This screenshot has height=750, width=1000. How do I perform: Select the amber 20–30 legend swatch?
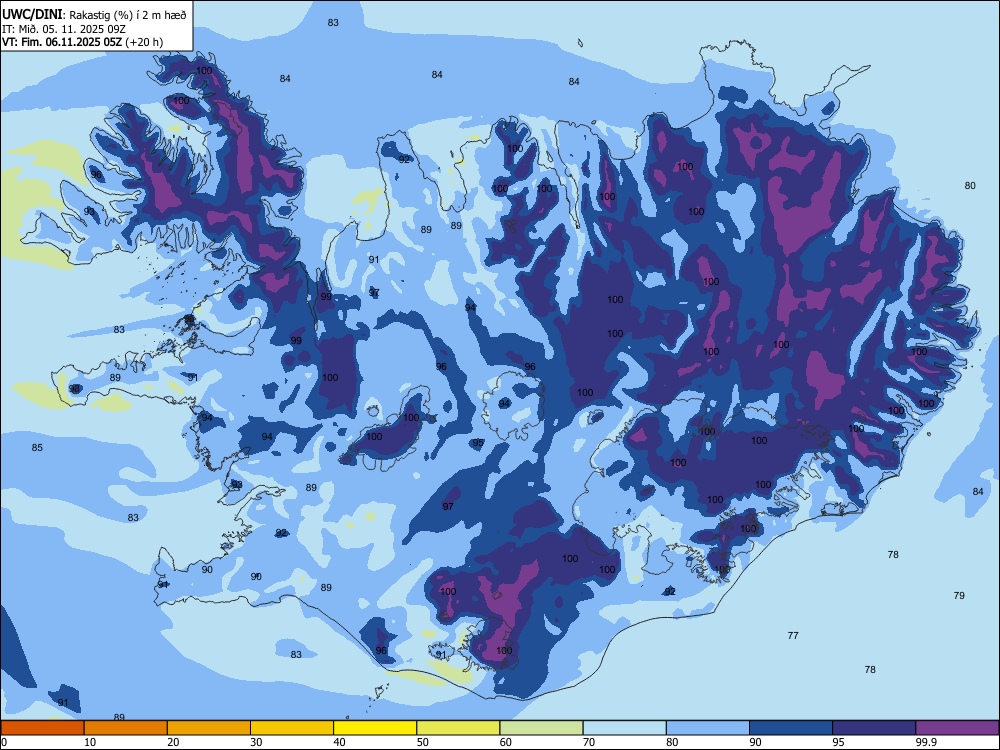click(x=209, y=728)
